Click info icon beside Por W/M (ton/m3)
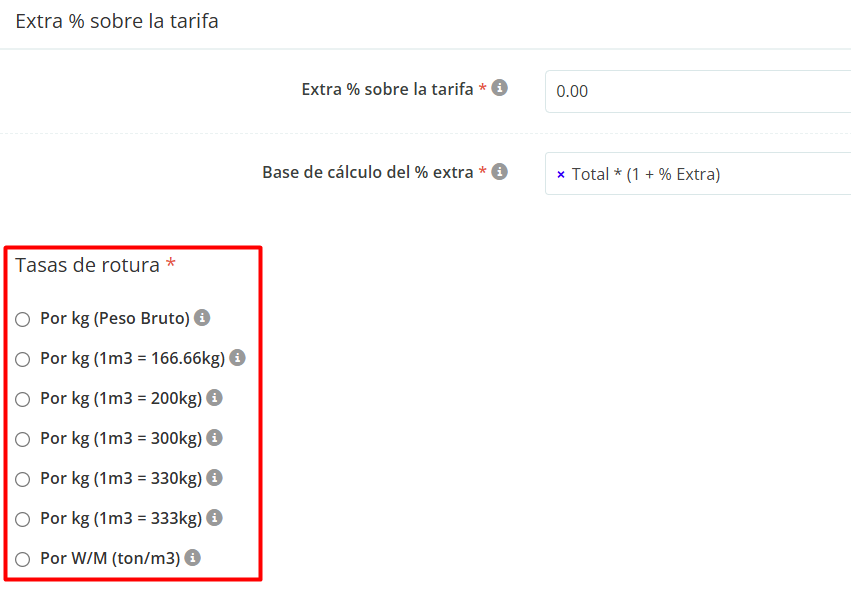The width and height of the screenshot is (851, 591). 193,558
